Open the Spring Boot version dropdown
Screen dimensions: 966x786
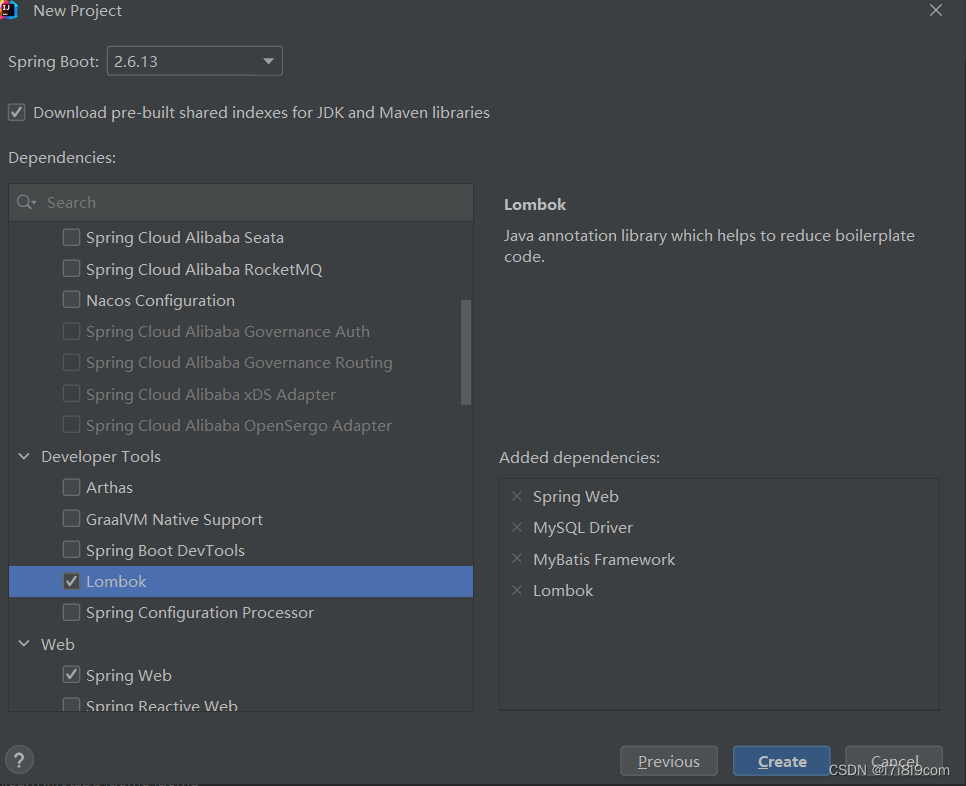(x=195, y=61)
